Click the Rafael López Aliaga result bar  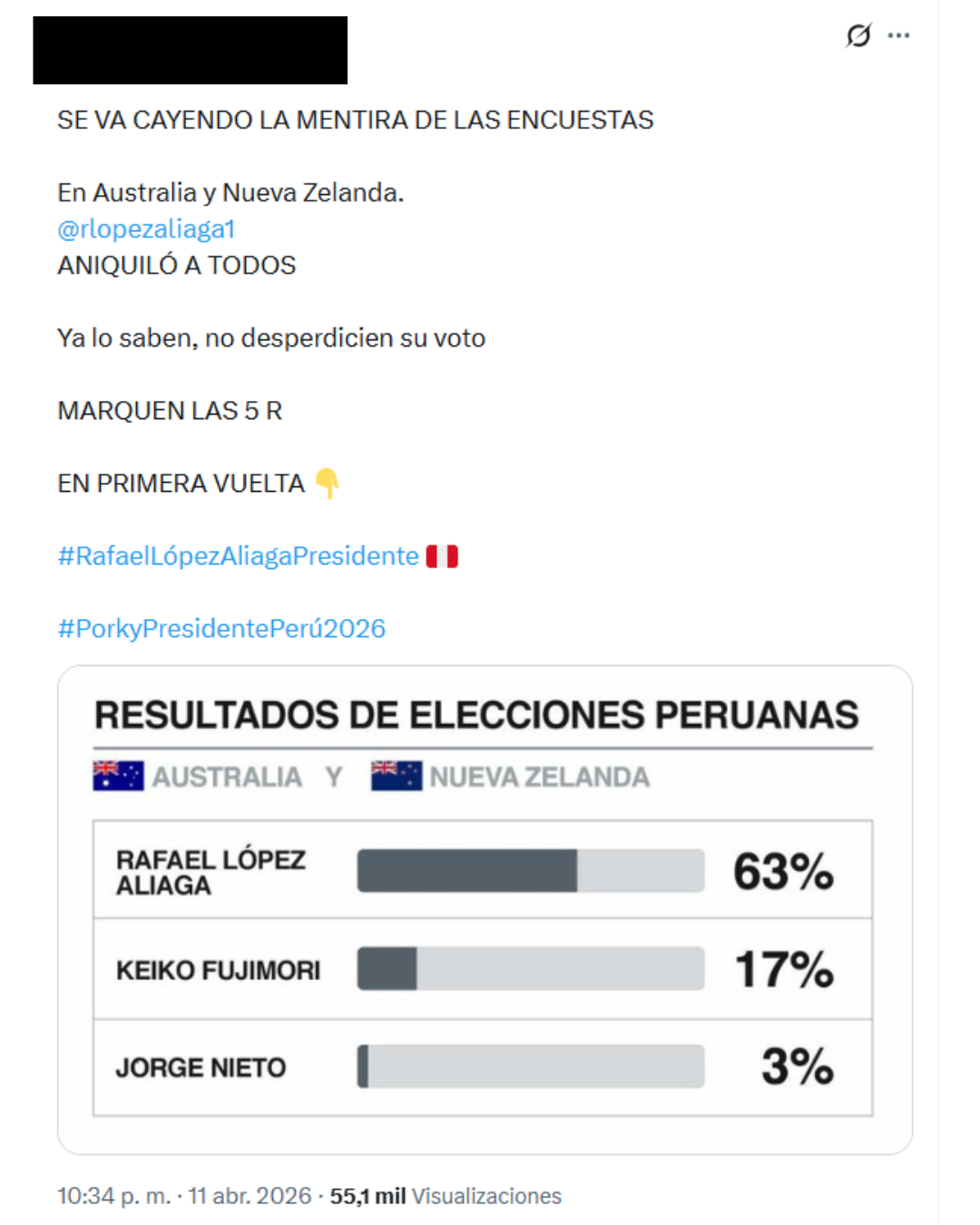point(530,871)
